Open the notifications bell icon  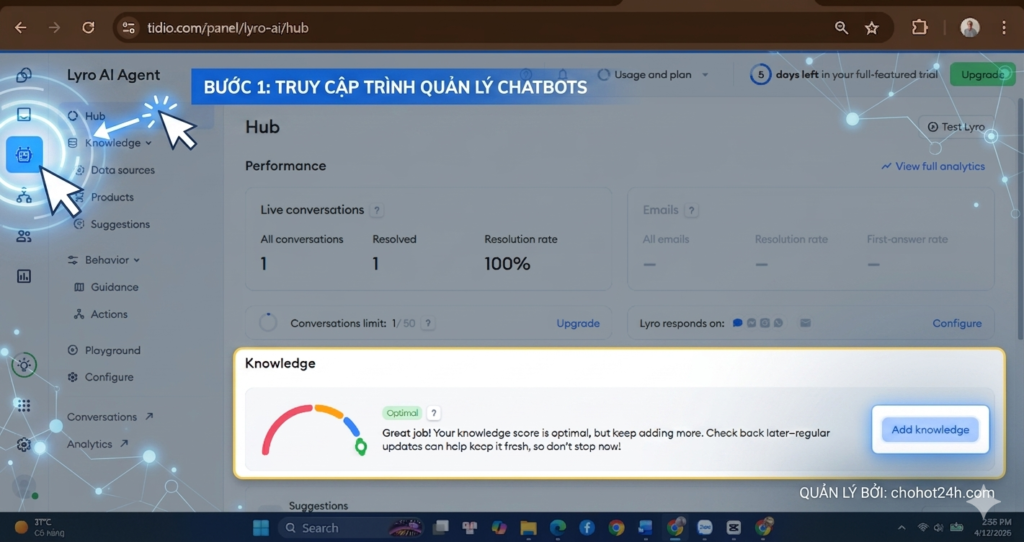point(562,74)
